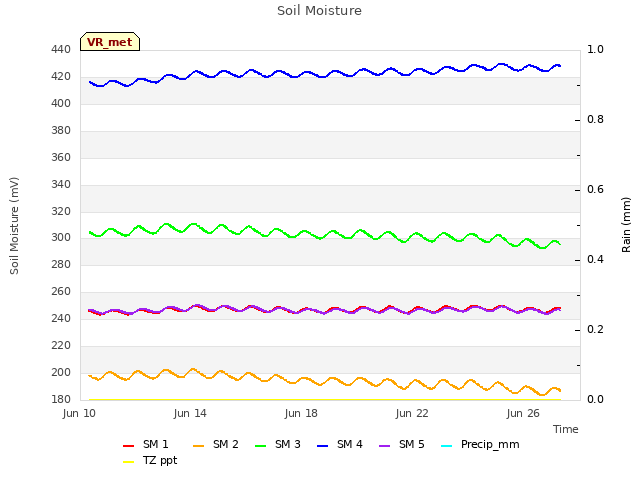The image size is (640, 480).
Task: Click the Jun 22 tick label
Action: (x=412, y=413)
